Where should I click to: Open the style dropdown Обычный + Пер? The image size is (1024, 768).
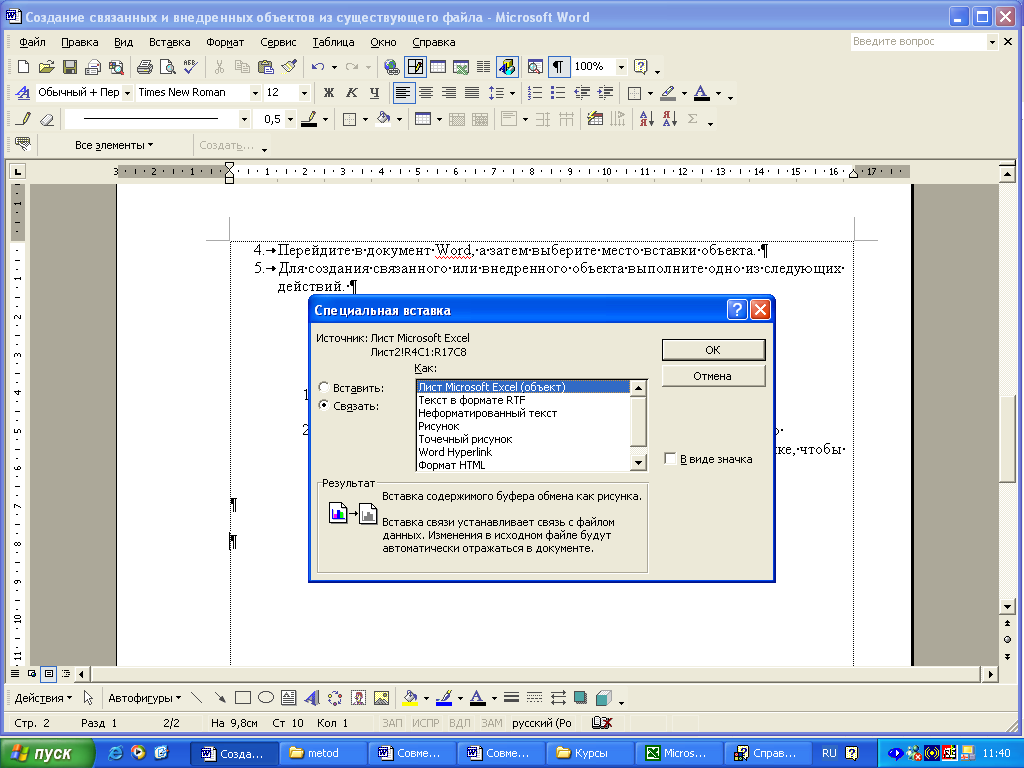127,93
